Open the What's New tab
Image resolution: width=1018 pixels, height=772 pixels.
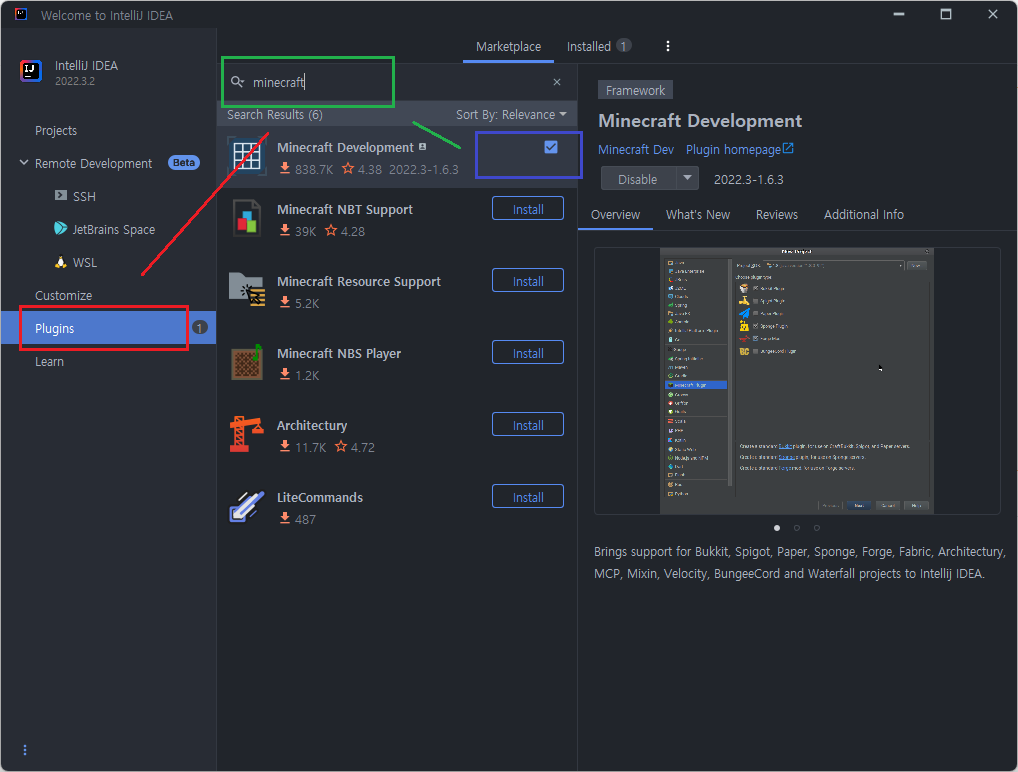697,215
